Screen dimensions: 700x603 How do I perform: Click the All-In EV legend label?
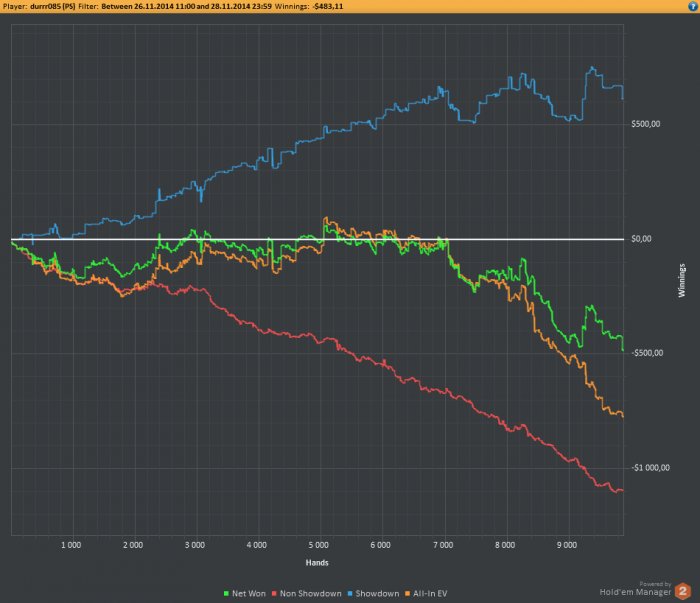pos(430,594)
